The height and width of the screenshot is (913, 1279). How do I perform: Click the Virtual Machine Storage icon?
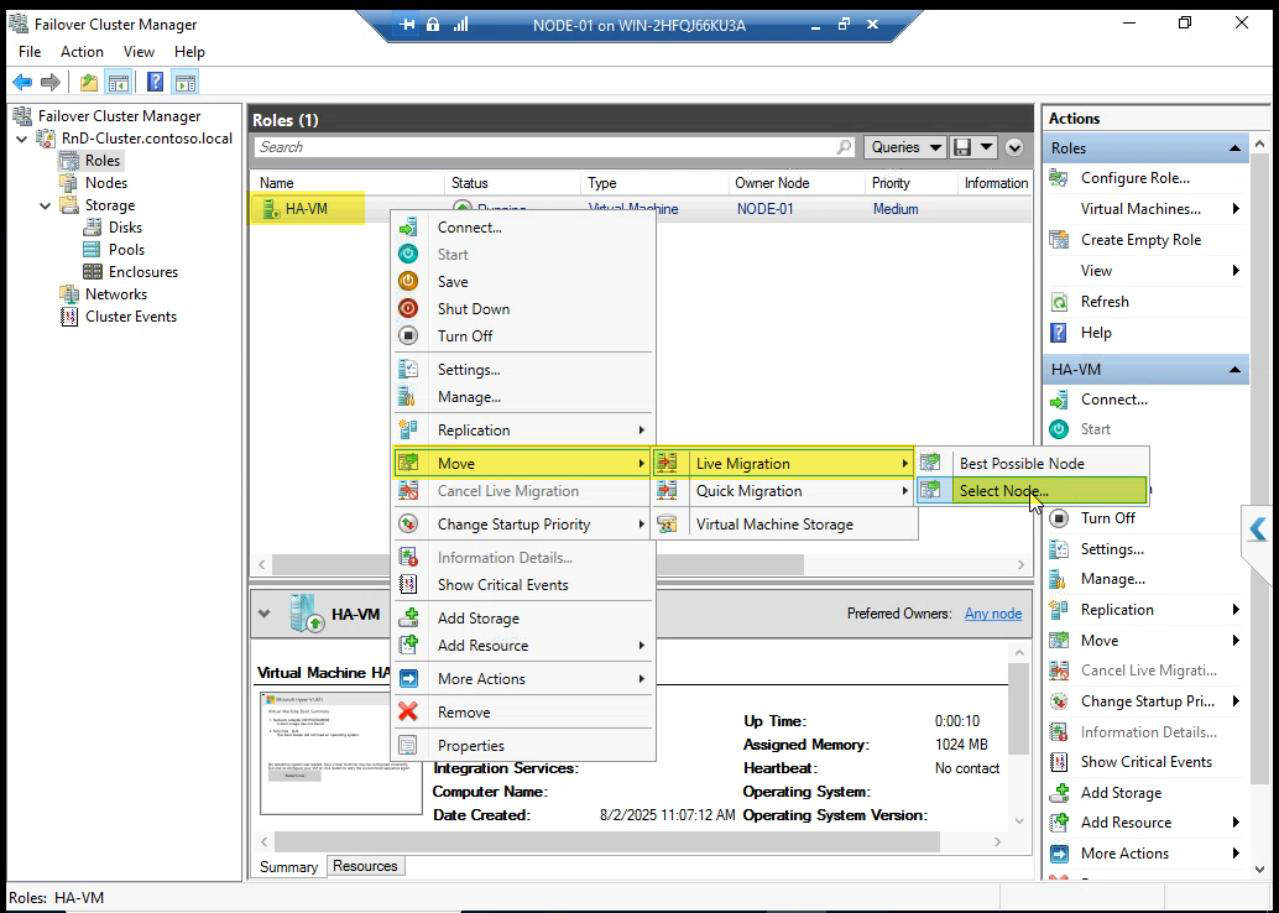coord(667,523)
